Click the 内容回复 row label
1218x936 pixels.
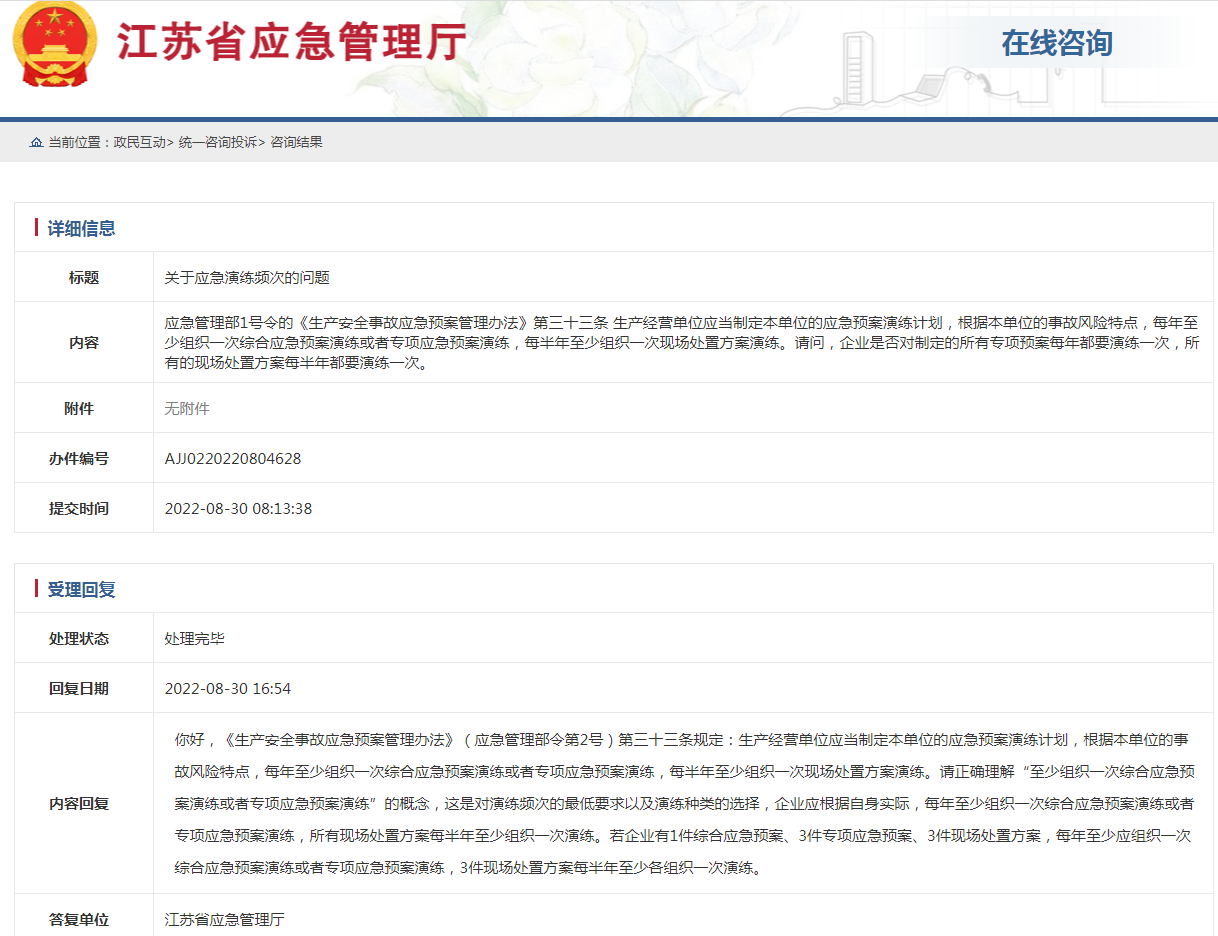79,803
